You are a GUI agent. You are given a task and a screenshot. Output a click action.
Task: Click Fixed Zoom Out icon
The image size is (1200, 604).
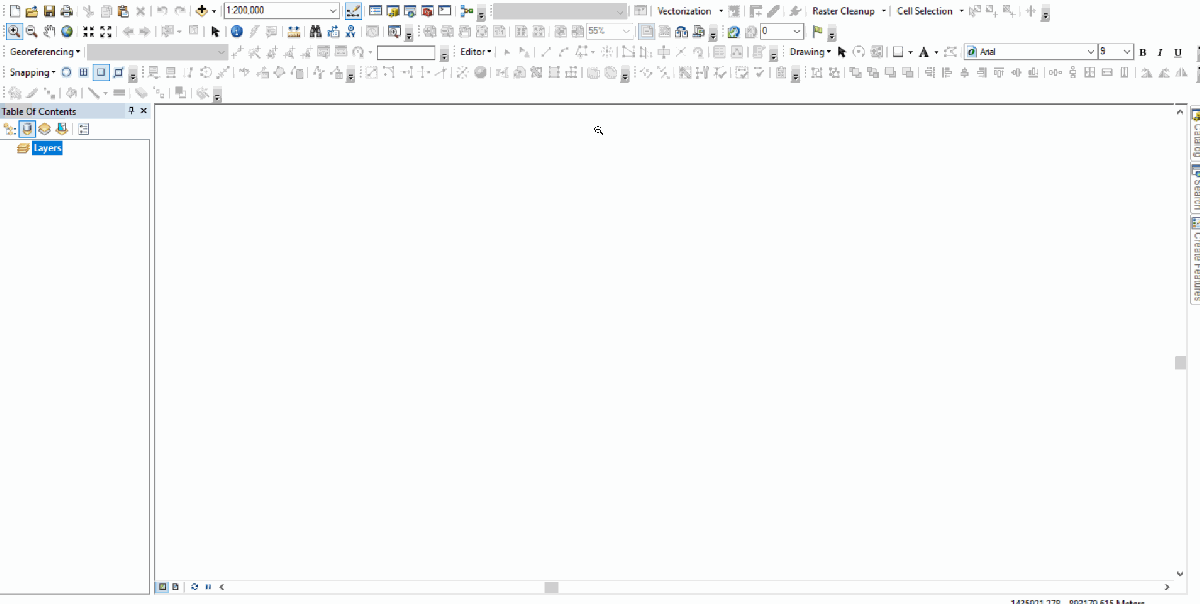coord(105,31)
